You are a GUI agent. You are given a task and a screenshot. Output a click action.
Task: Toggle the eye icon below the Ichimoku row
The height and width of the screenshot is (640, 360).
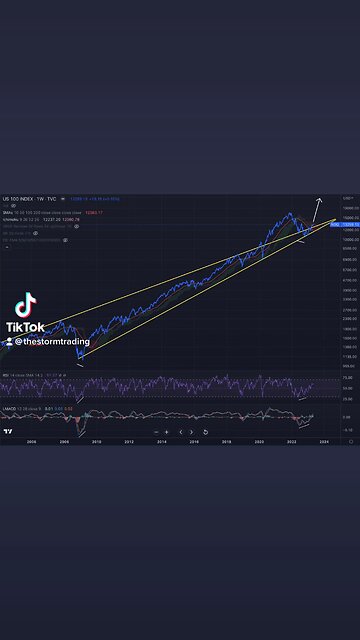[76, 226]
